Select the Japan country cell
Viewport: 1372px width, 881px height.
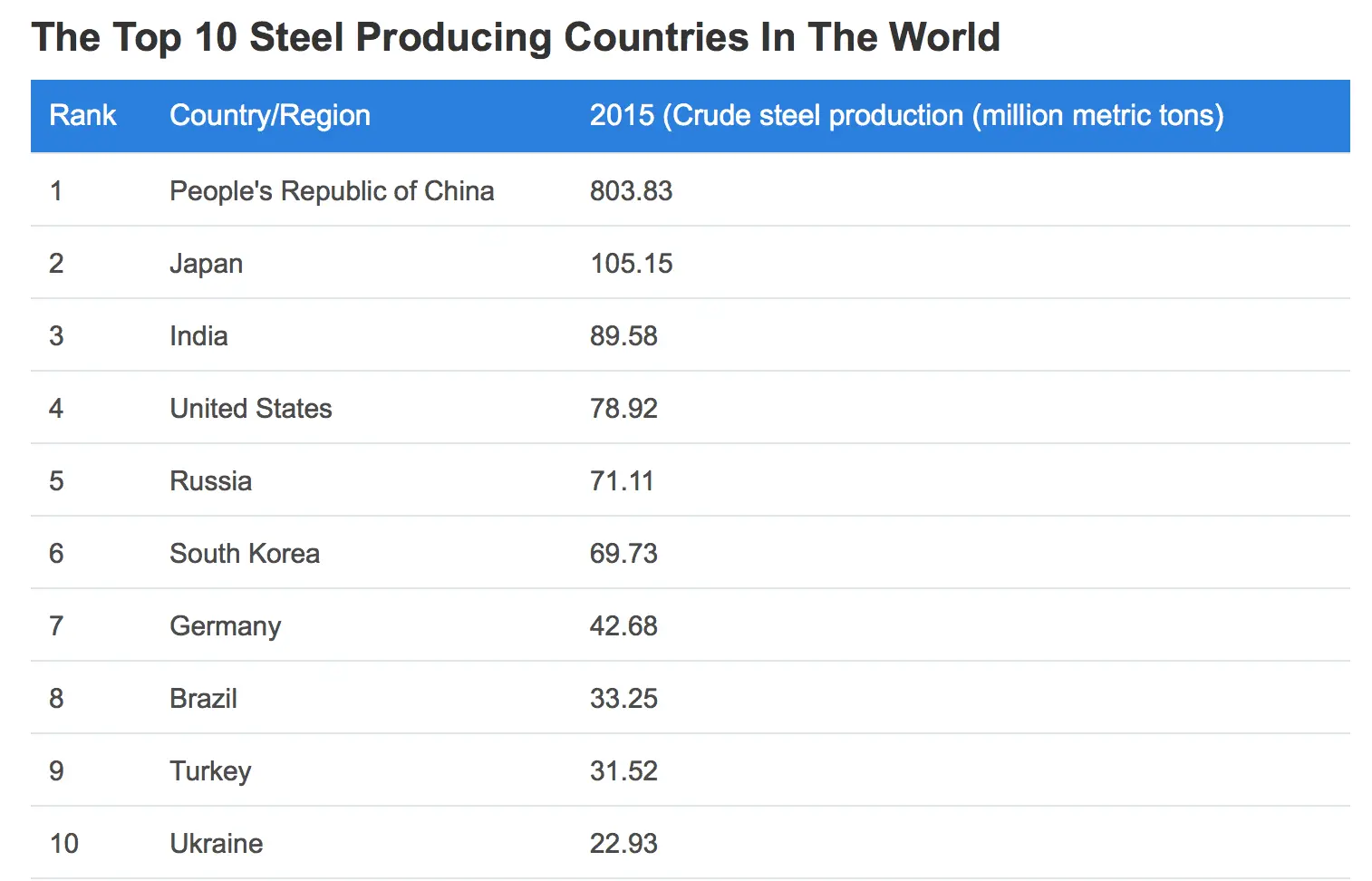207,264
